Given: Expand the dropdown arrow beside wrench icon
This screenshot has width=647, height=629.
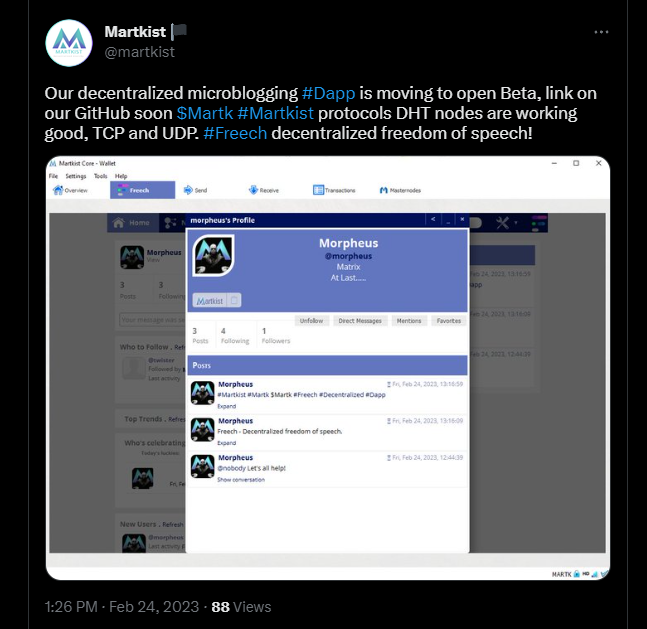Looking at the screenshot, I should (x=516, y=223).
